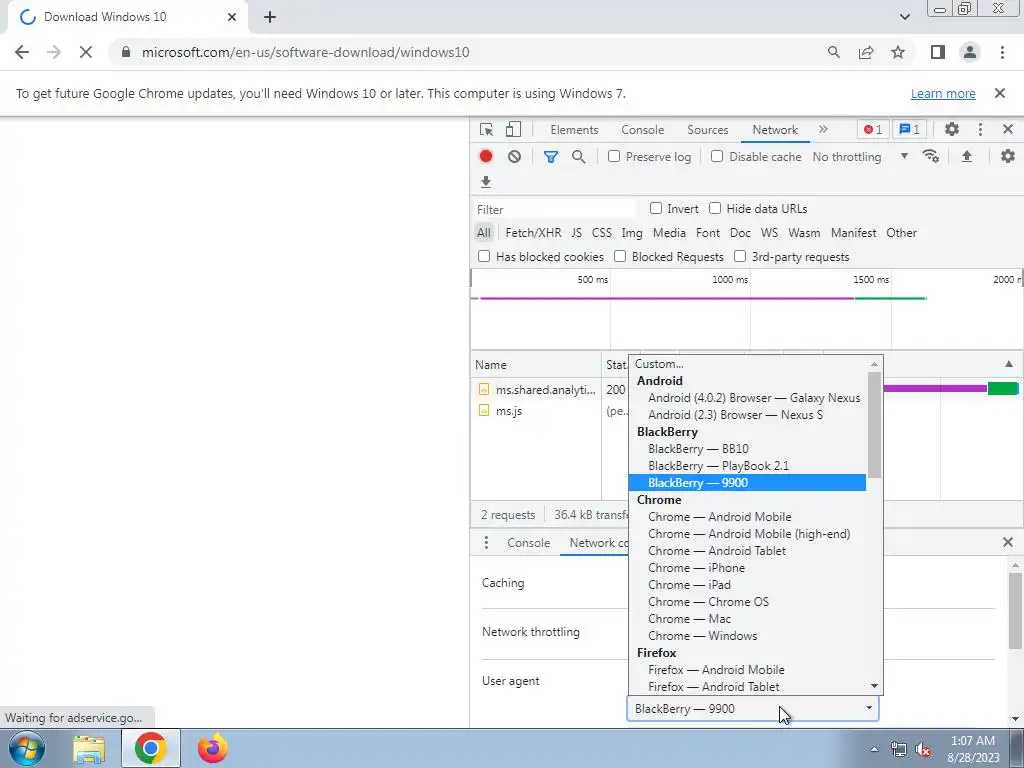Open Windows Start menu orb
The image size is (1024, 768).
tap(26, 748)
